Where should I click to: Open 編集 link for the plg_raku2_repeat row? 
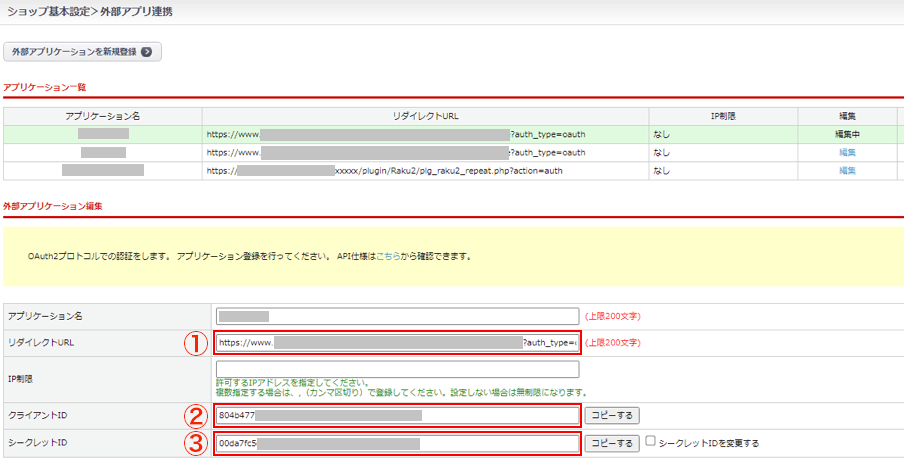[847, 171]
